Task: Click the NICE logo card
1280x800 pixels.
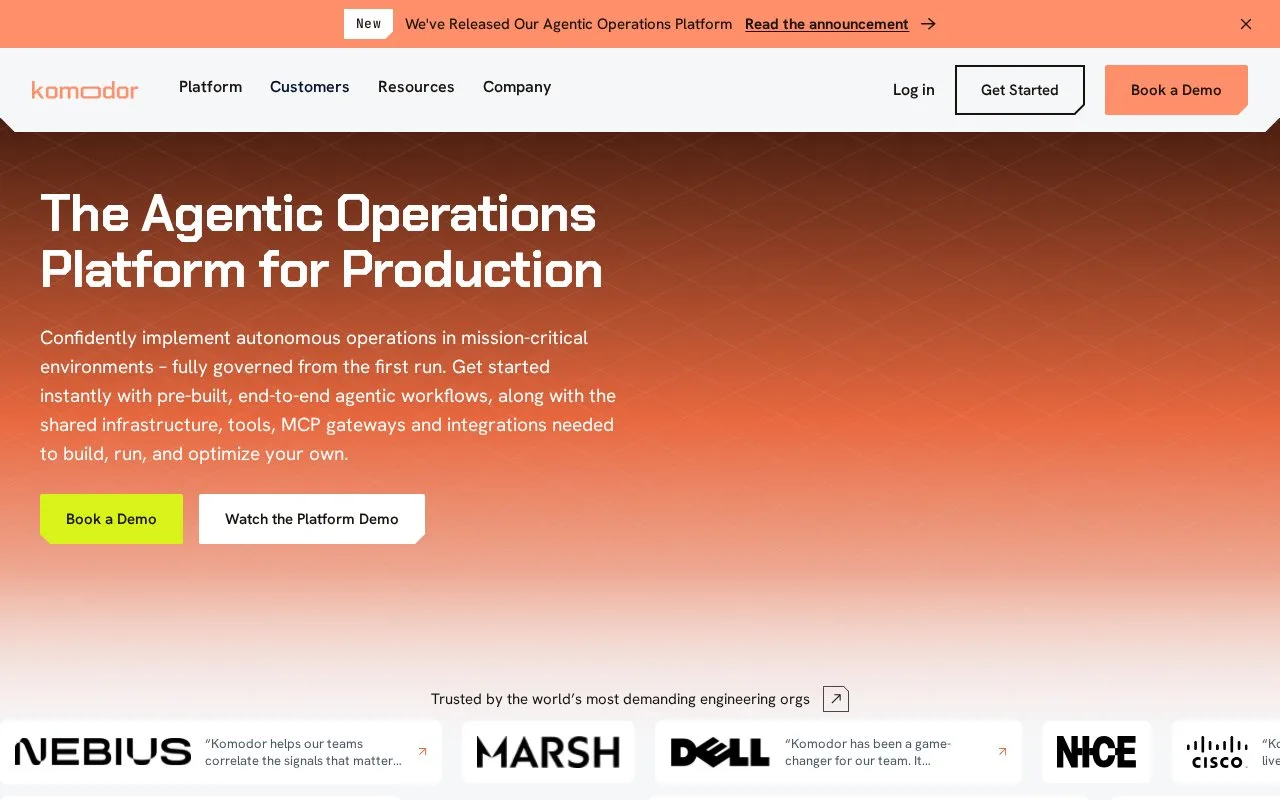Action: (x=1097, y=752)
